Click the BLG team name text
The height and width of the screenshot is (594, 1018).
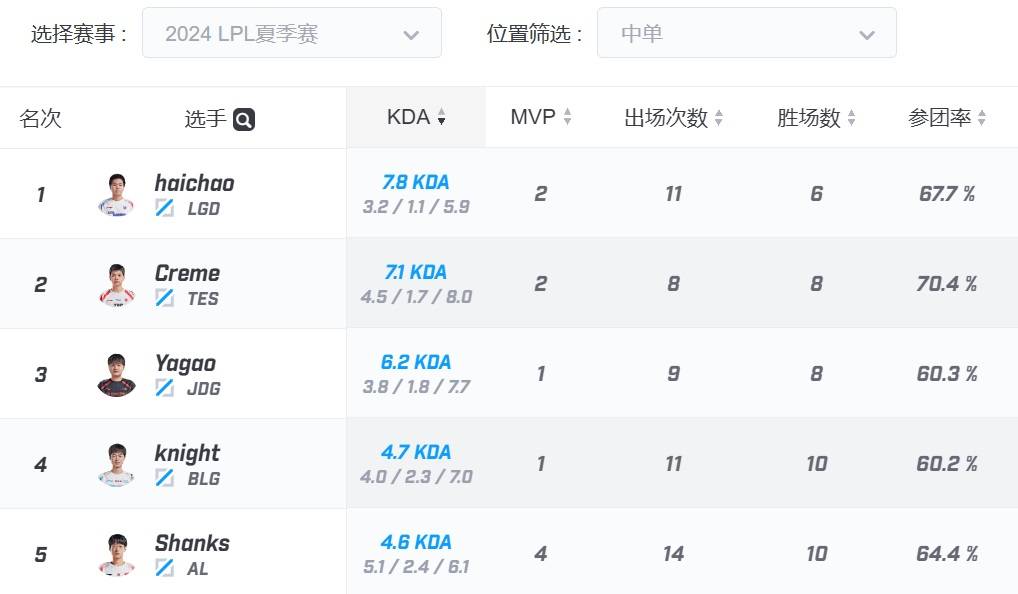click(x=204, y=478)
